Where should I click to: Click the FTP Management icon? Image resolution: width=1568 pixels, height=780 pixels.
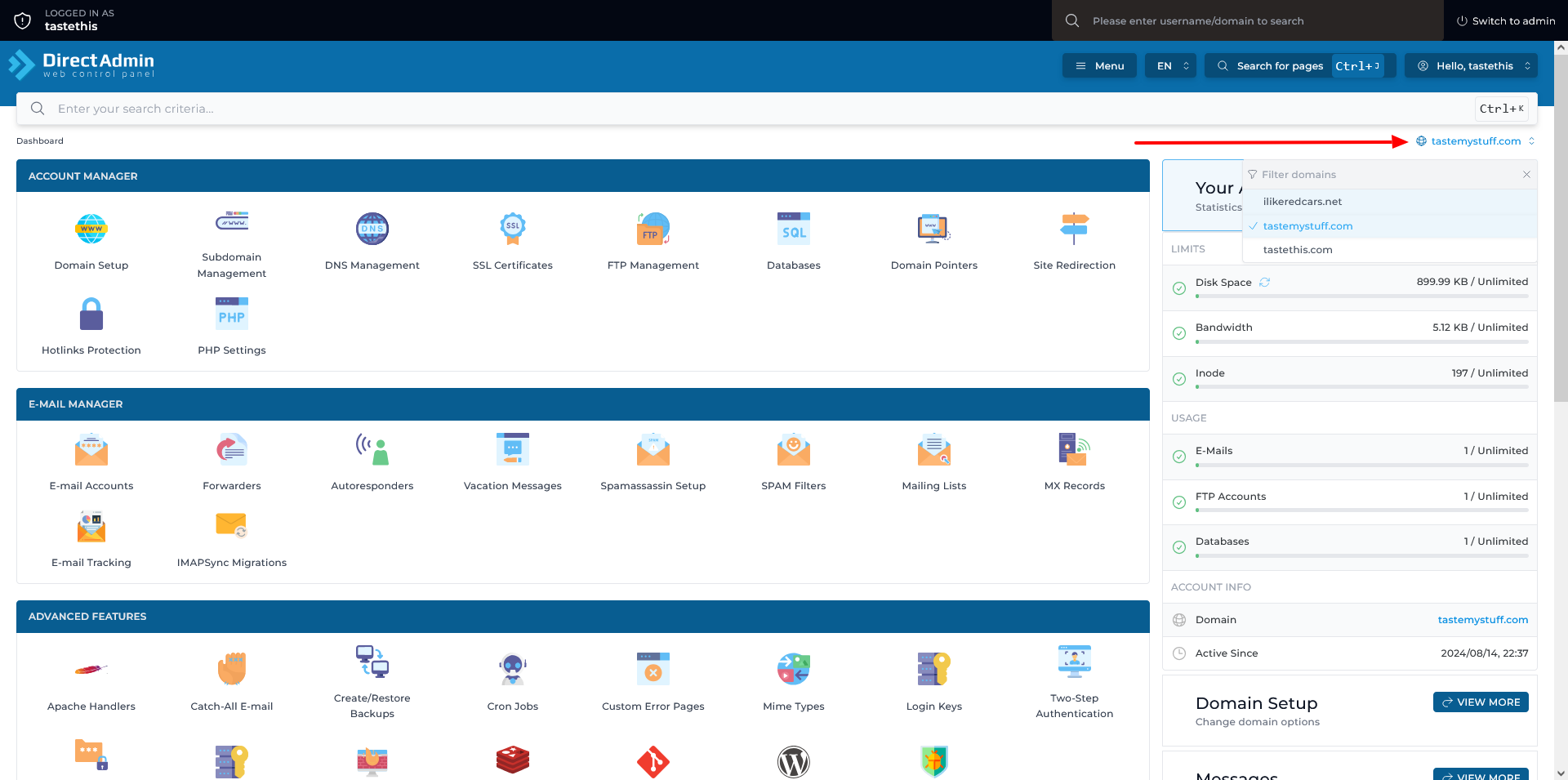click(653, 230)
